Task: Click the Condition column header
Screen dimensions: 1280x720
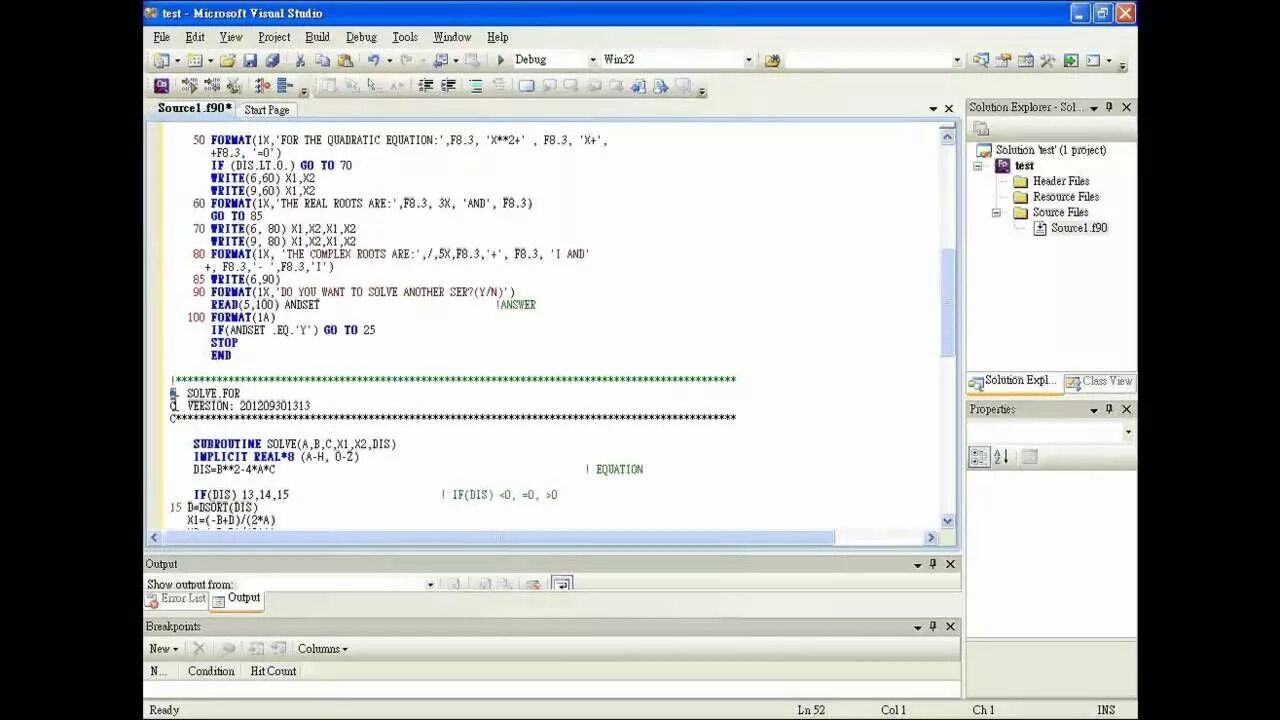Action: 210,671
